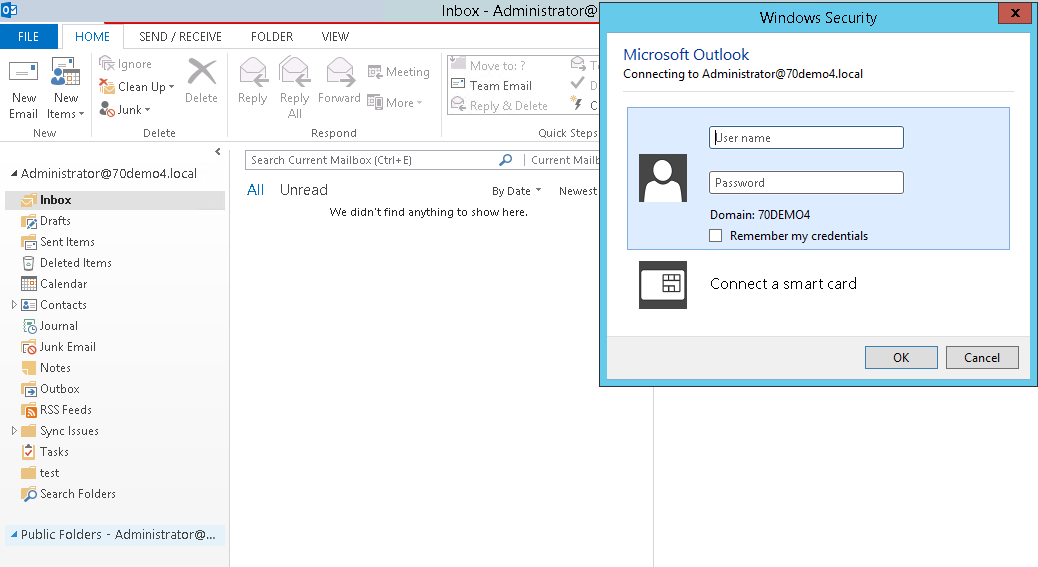
Task: Choose Connect a smart card option
Action: pos(783,284)
